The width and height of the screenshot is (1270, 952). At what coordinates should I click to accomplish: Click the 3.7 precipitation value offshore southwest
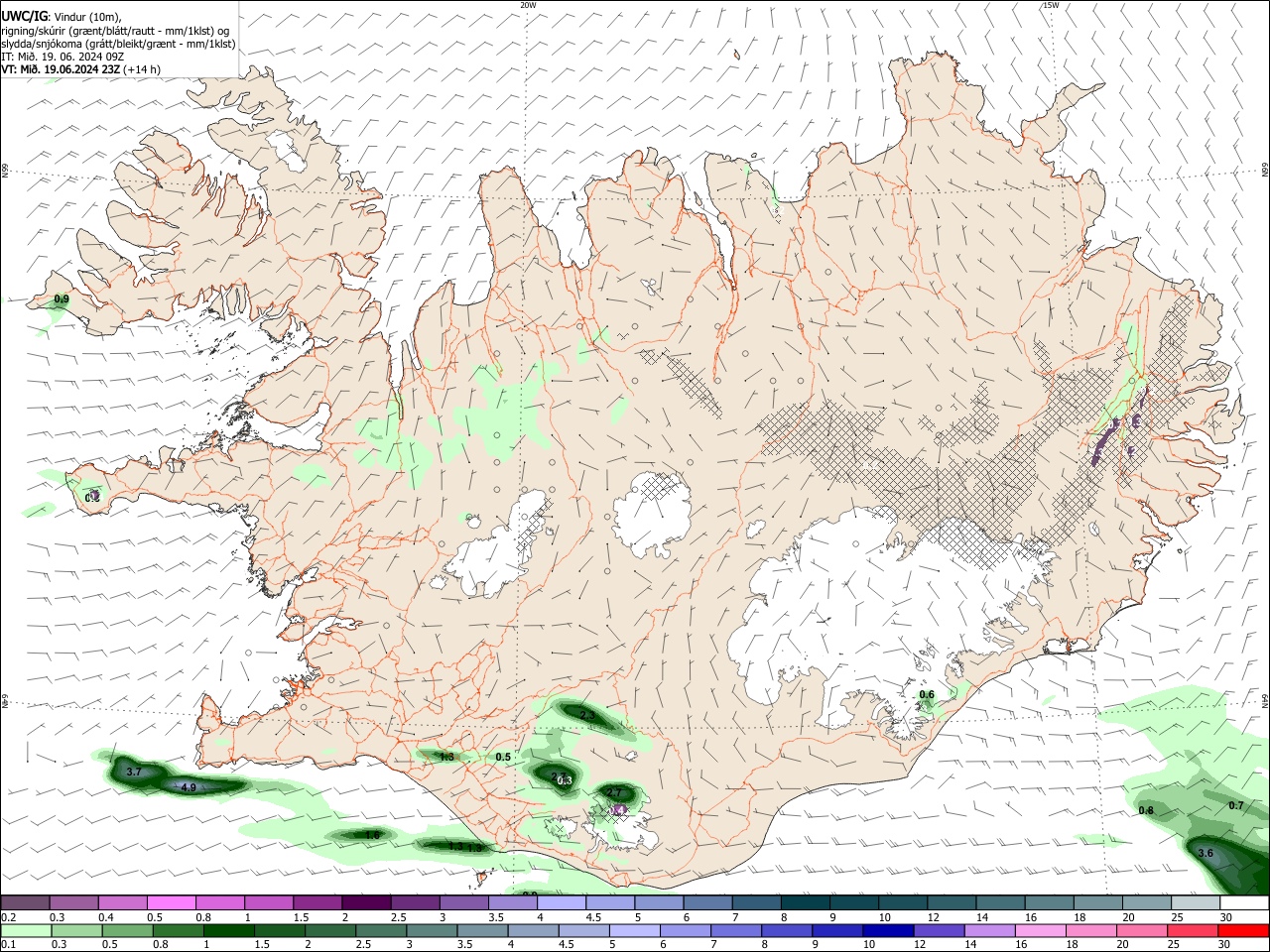pyautogui.click(x=135, y=771)
